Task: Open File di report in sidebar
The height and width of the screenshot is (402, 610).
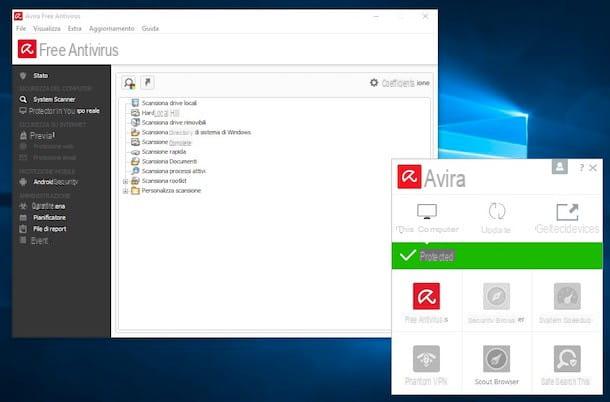Action: click(x=50, y=229)
